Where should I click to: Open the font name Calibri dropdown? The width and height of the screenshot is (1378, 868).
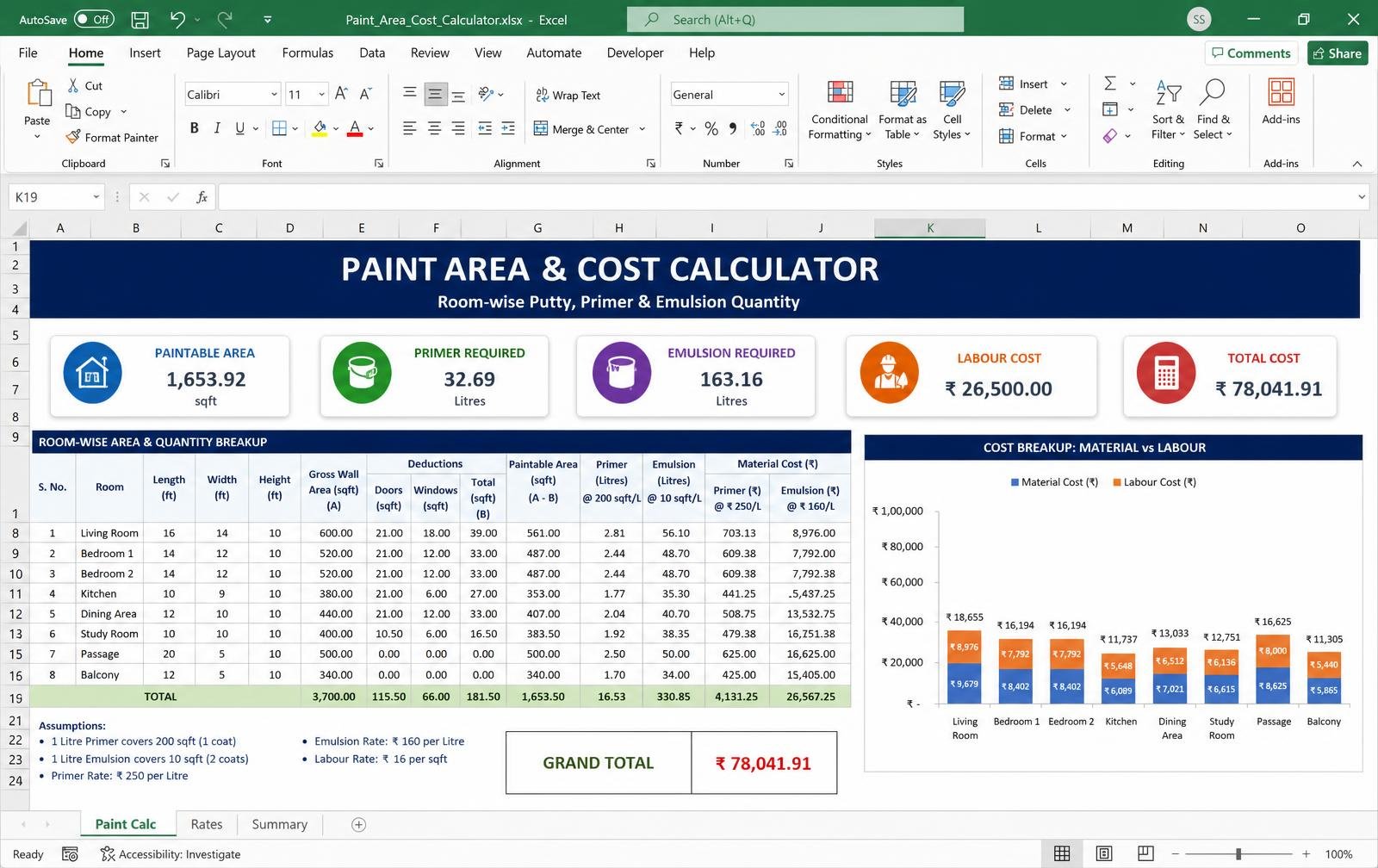tap(274, 95)
